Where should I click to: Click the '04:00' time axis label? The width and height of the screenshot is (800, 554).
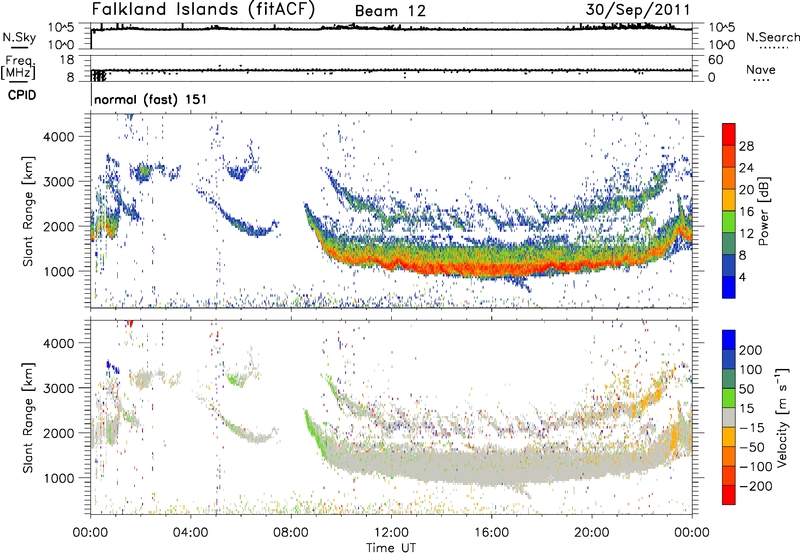point(191,533)
